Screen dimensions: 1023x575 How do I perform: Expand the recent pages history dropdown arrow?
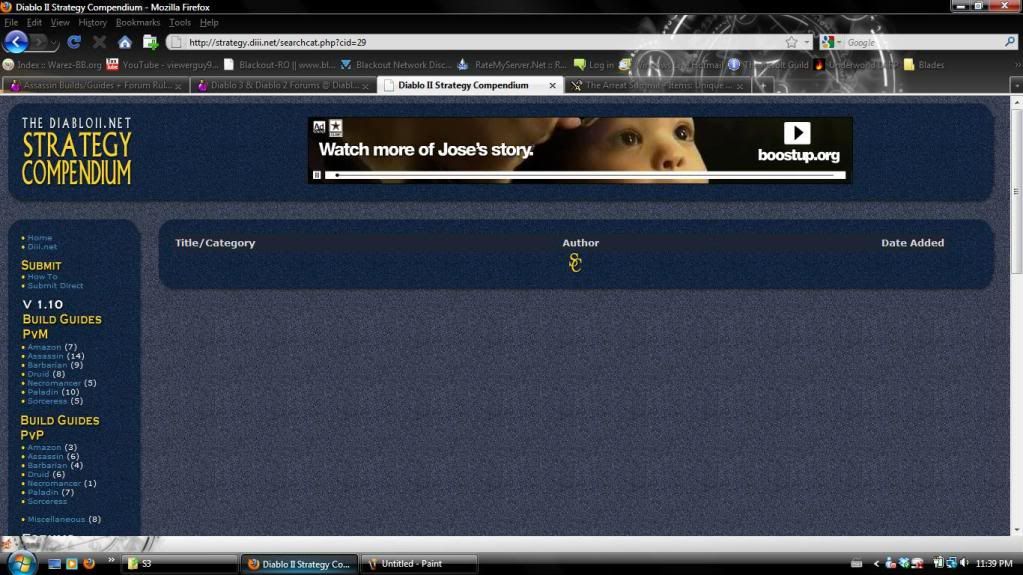coord(54,44)
